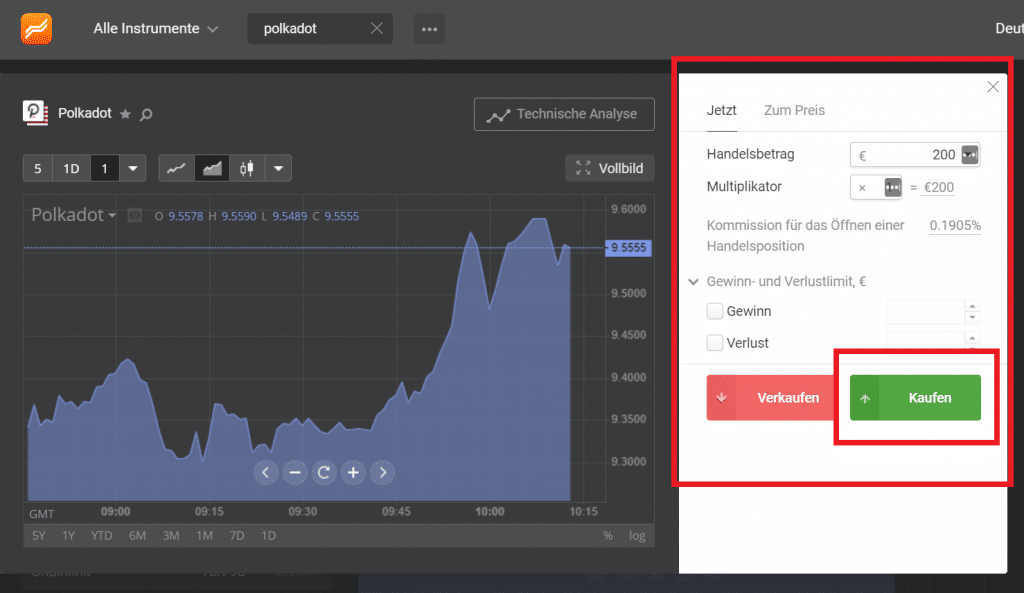Switch to candlestick chart type
Image resolution: width=1024 pixels, height=593 pixels.
click(247, 168)
